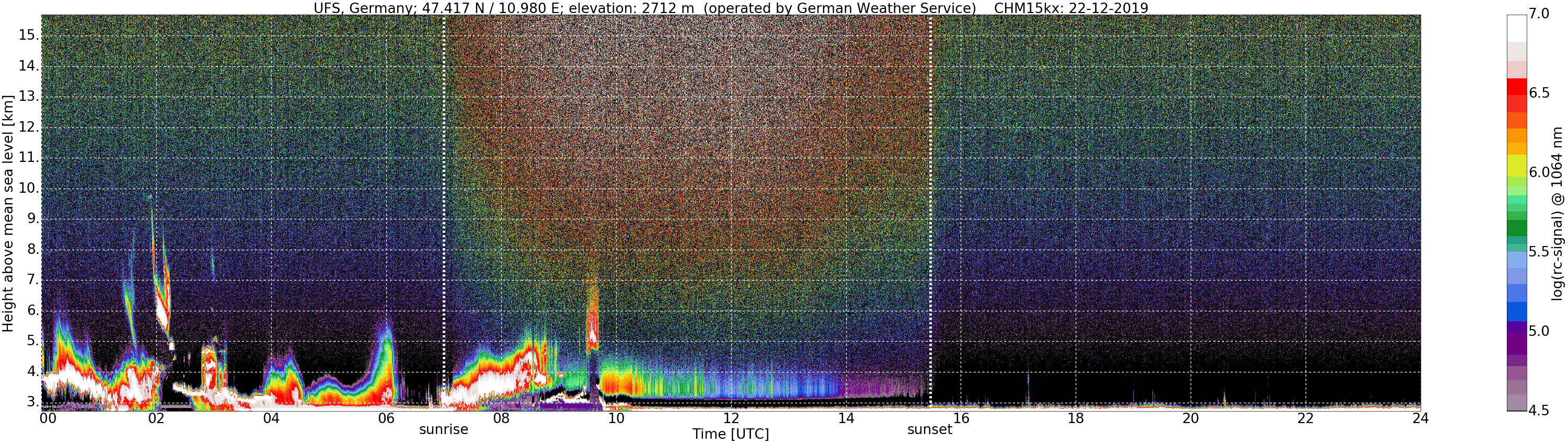Click the '20' tick on the time axis
1568x444 pixels.
[x=1191, y=418]
